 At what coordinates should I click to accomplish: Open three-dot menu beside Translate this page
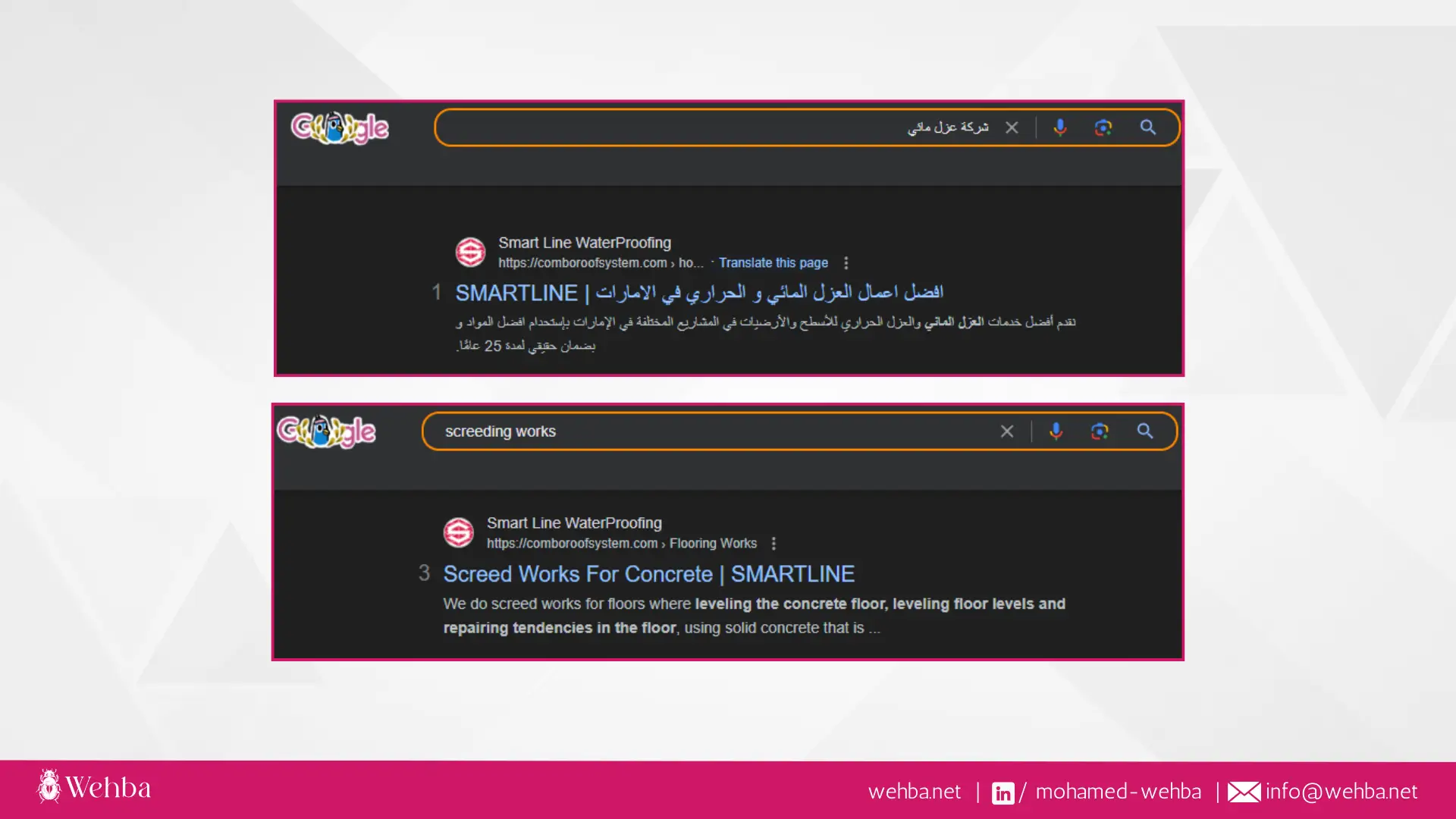tap(846, 263)
